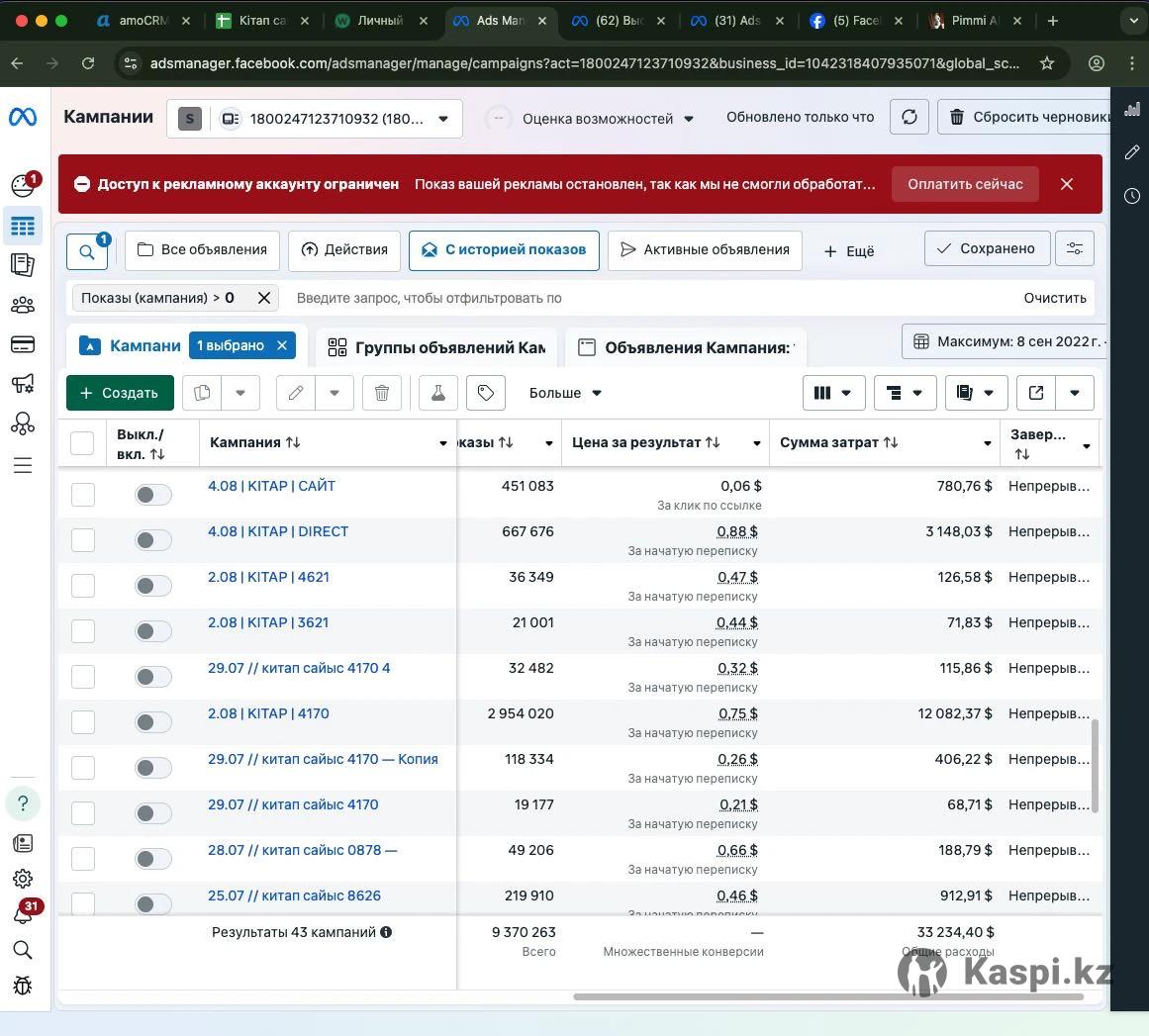Open the A/B test flask icon
The width and height of the screenshot is (1149, 1036).
click(437, 393)
